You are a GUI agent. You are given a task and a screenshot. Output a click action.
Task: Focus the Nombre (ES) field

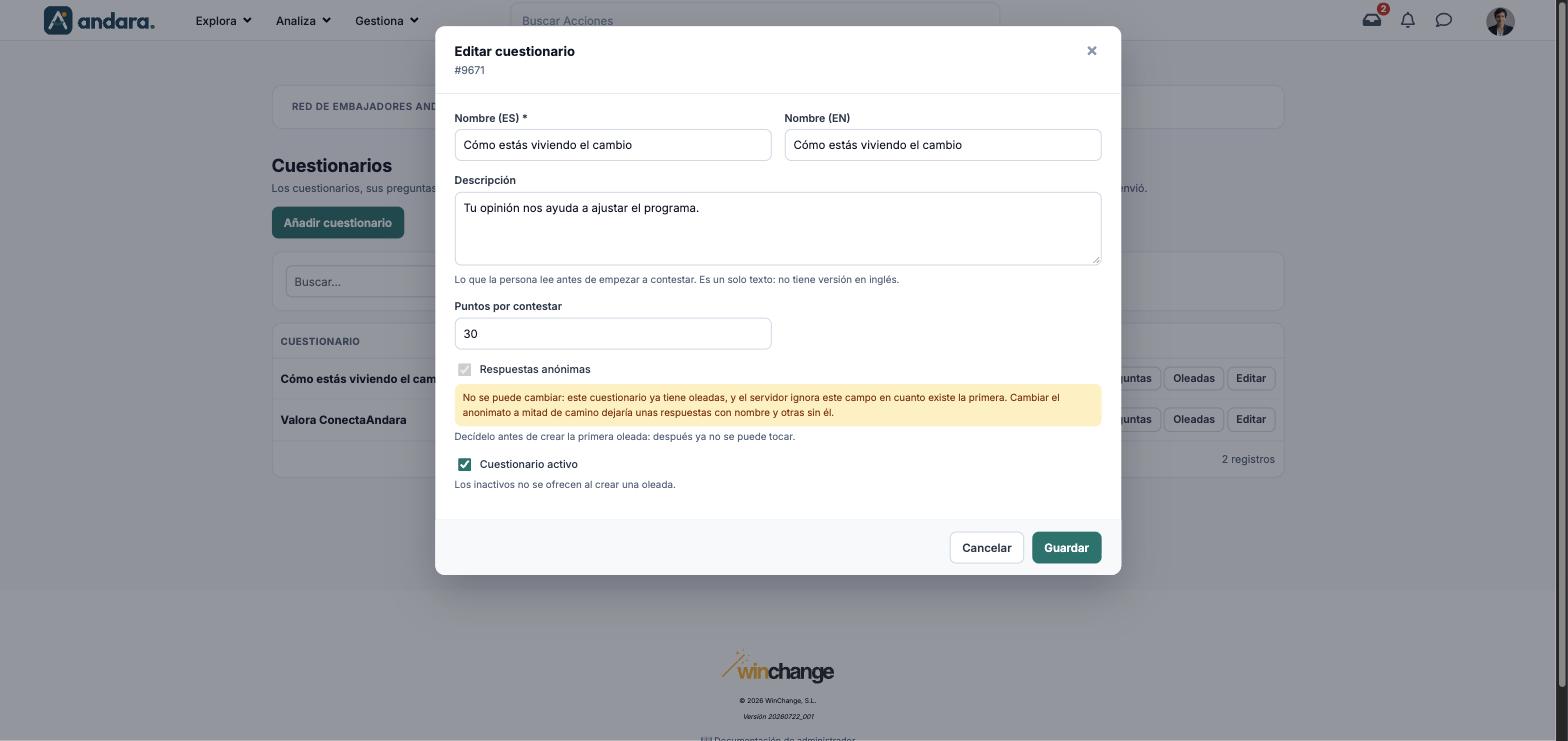(x=613, y=145)
